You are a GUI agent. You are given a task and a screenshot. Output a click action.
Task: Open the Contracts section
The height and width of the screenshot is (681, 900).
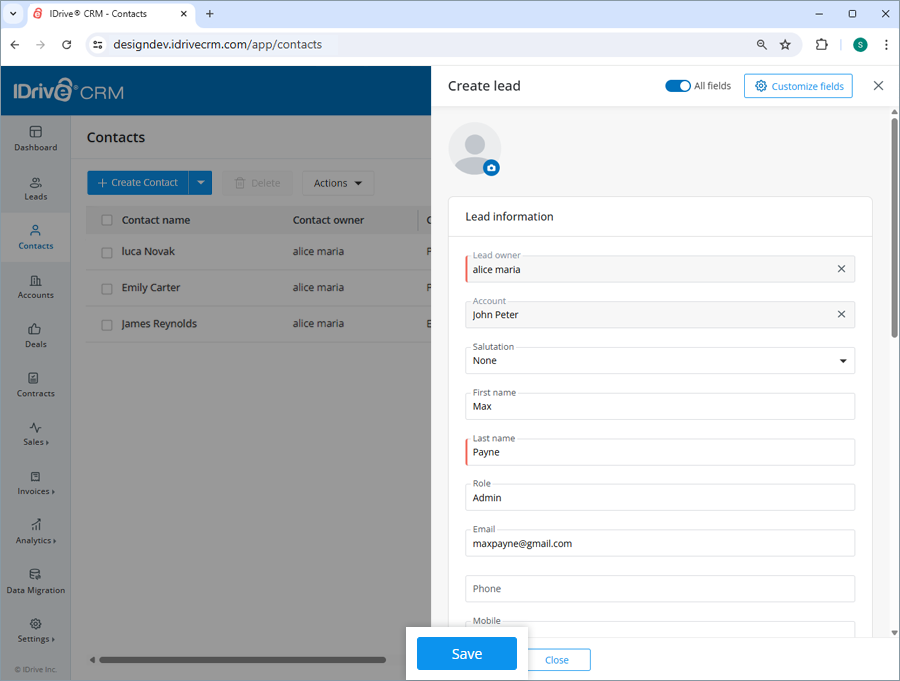coord(35,386)
